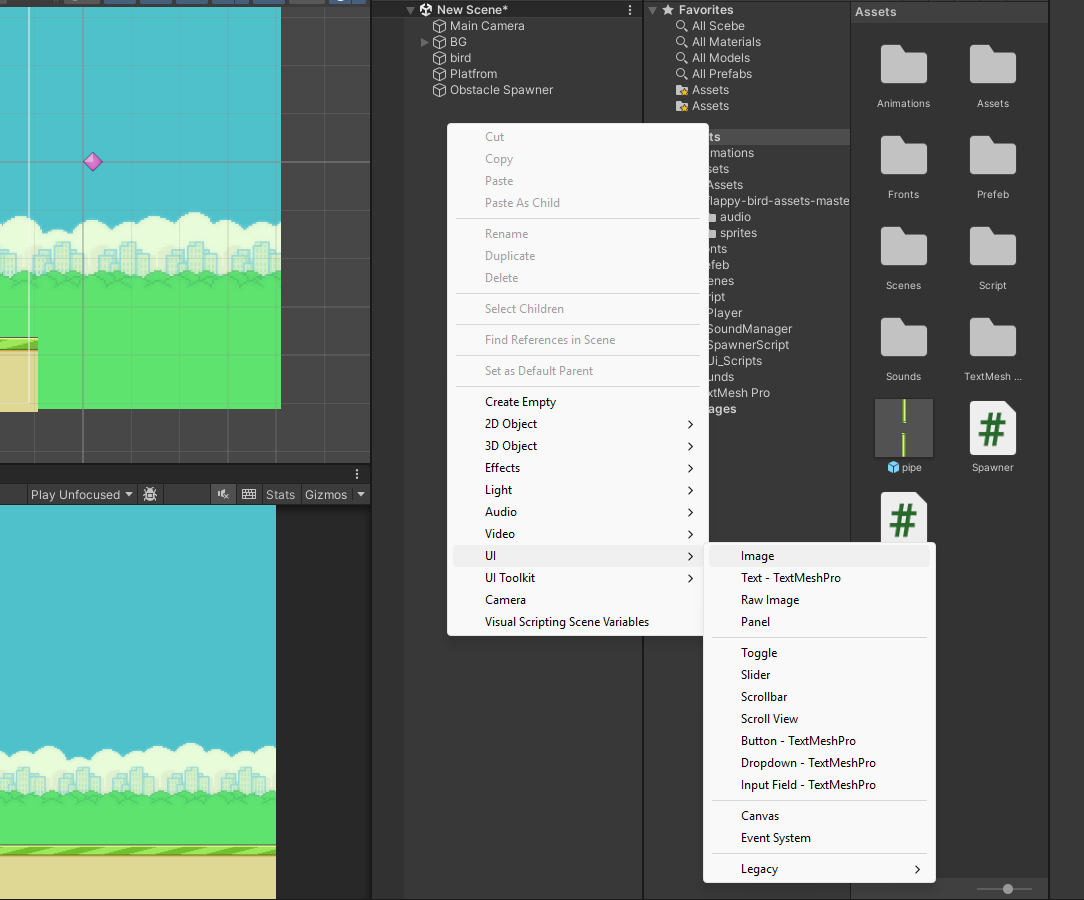Image resolution: width=1084 pixels, height=900 pixels.
Task: Click the Frame Debugger bug icon
Action: coord(150,494)
